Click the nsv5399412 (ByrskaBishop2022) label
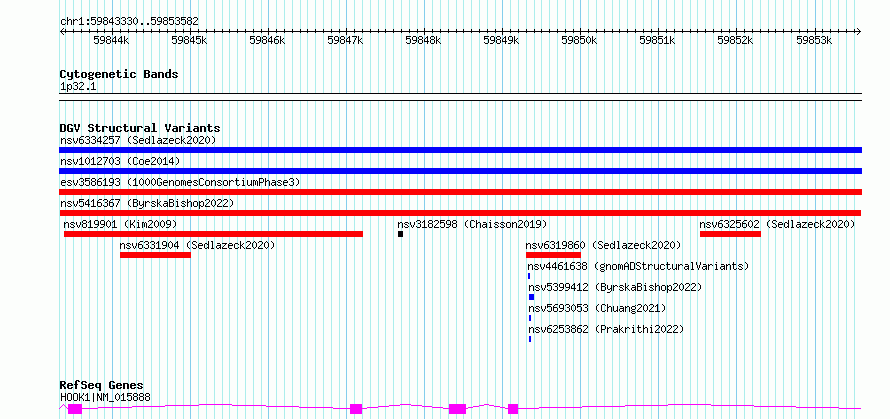 click(615, 287)
